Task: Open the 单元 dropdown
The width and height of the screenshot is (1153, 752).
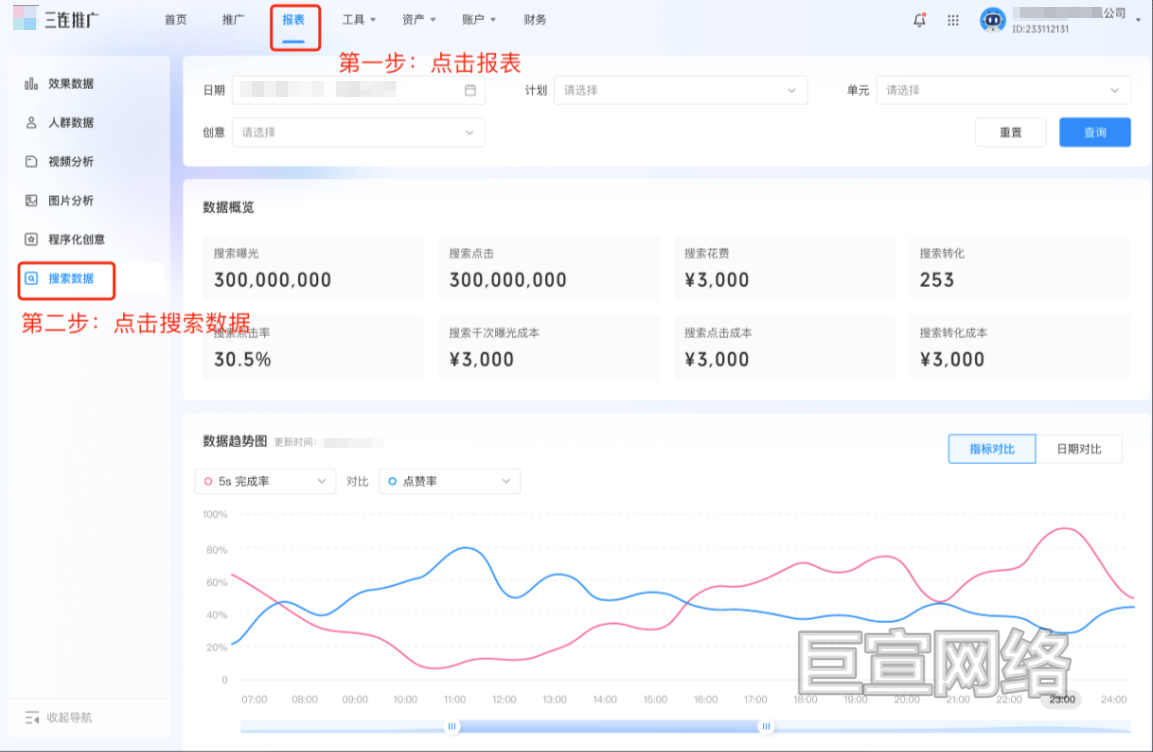Action: coord(1003,90)
